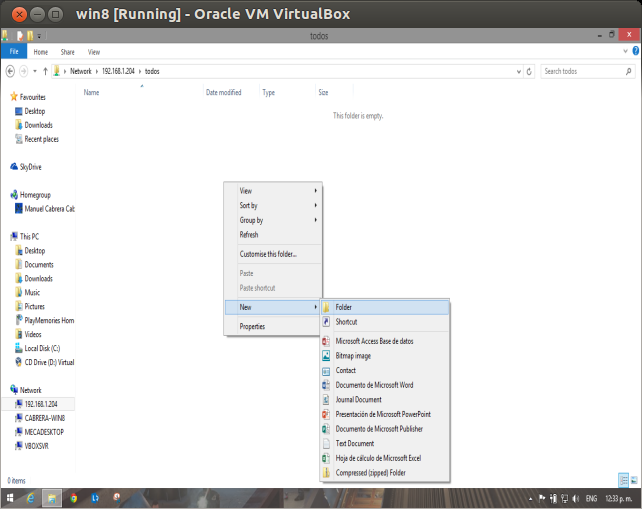
Task: Open Documents under This PC
Action: click(34, 265)
